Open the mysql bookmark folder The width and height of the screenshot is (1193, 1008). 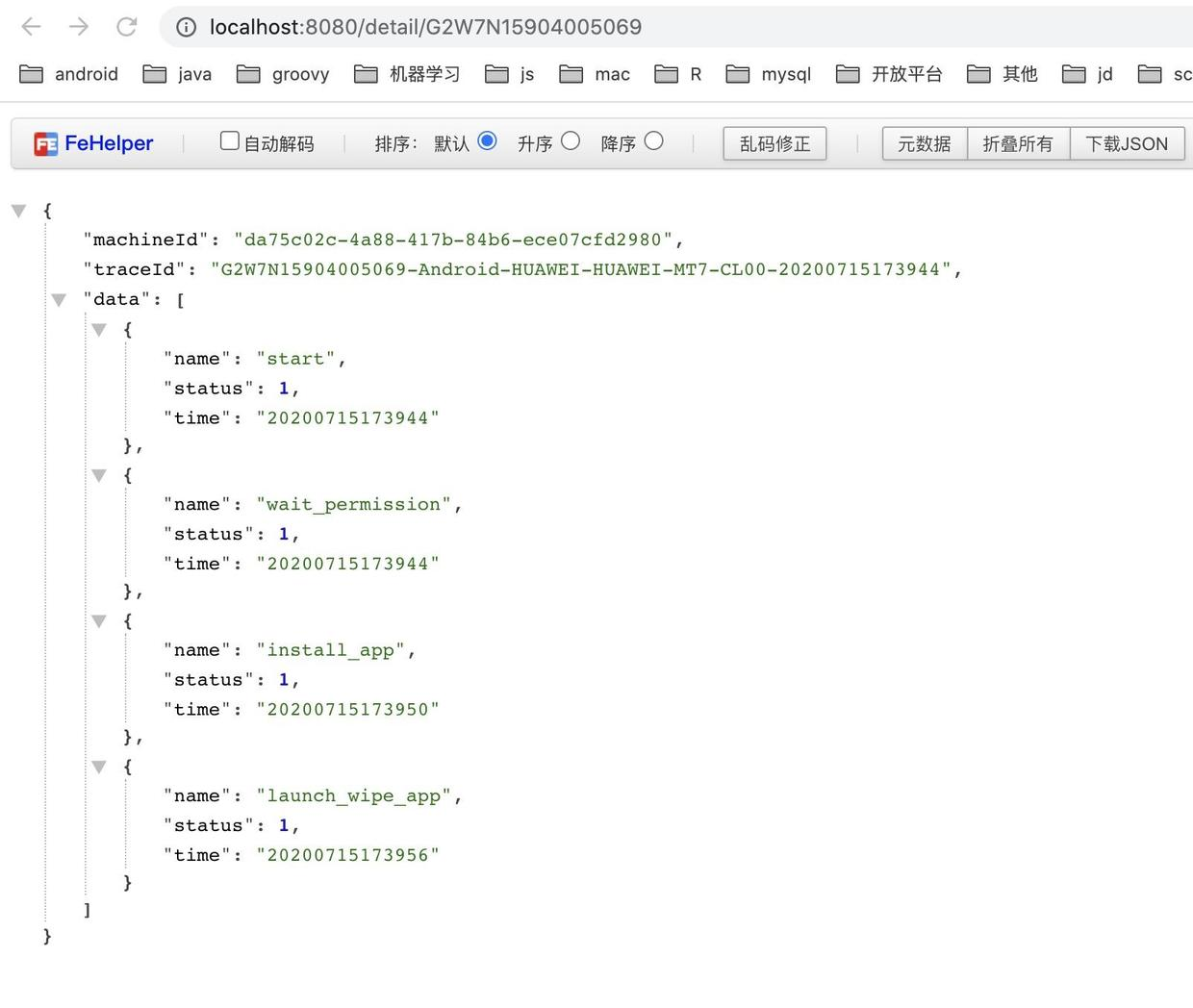click(x=769, y=74)
